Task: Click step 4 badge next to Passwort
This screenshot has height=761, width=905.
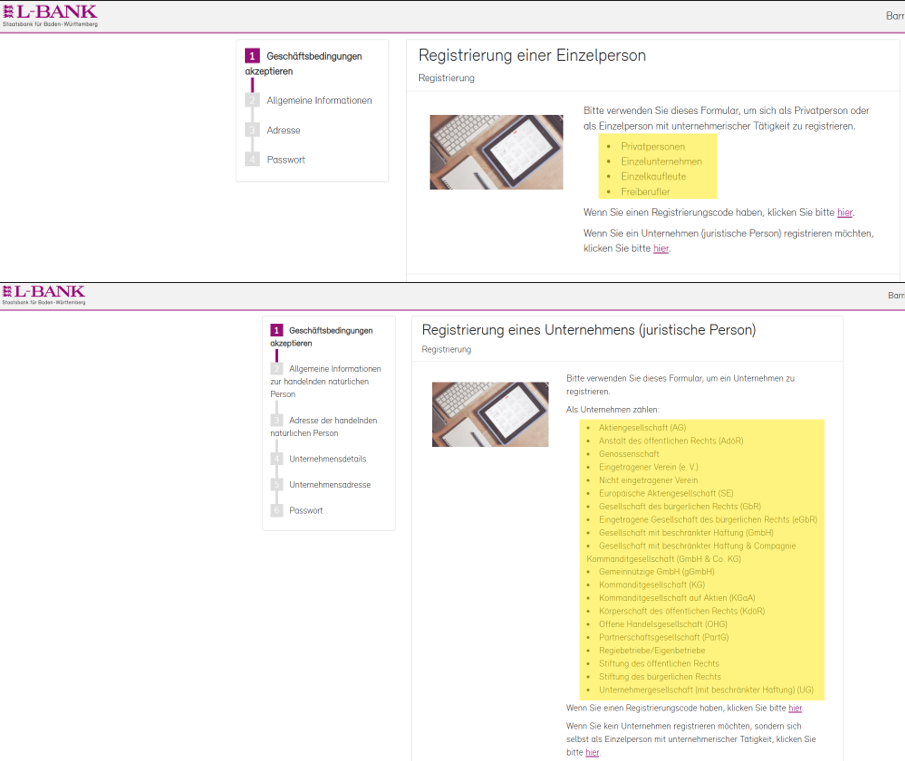Action: (252, 160)
